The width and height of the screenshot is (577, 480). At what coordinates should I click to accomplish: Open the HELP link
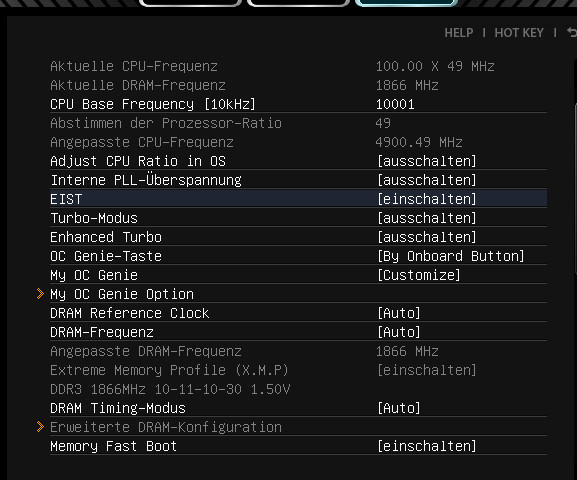(459, 33)
